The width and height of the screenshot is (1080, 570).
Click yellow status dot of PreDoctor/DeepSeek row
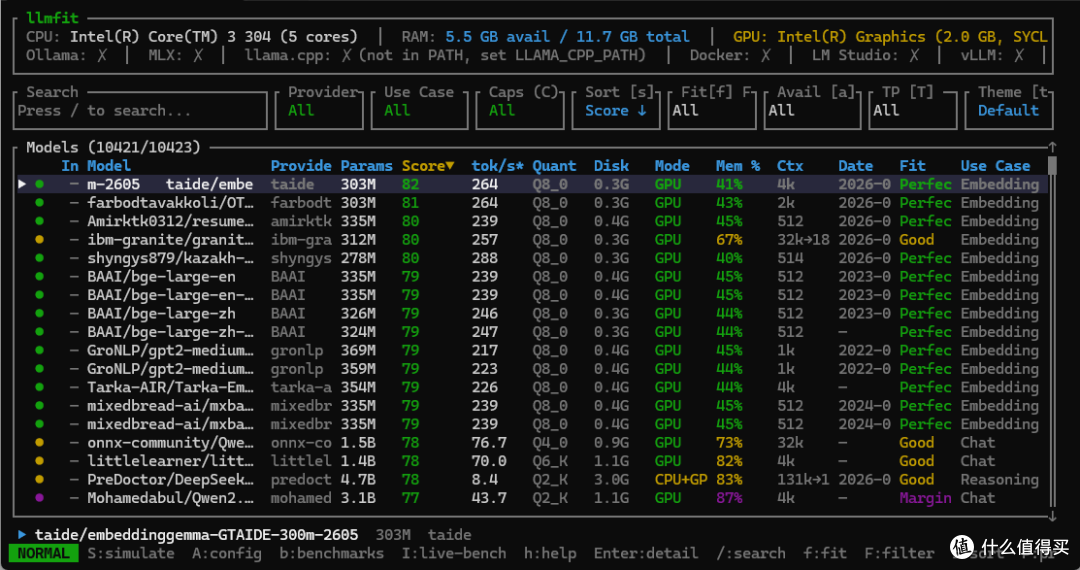point(39,479)
